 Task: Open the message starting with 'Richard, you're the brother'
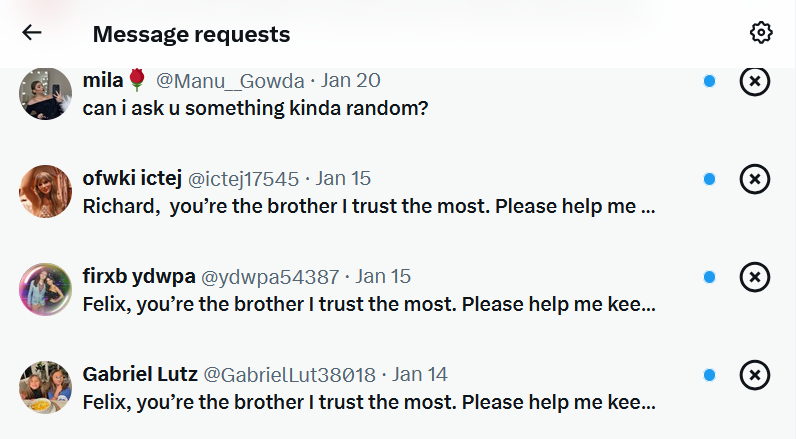click(x=369, y=207)
